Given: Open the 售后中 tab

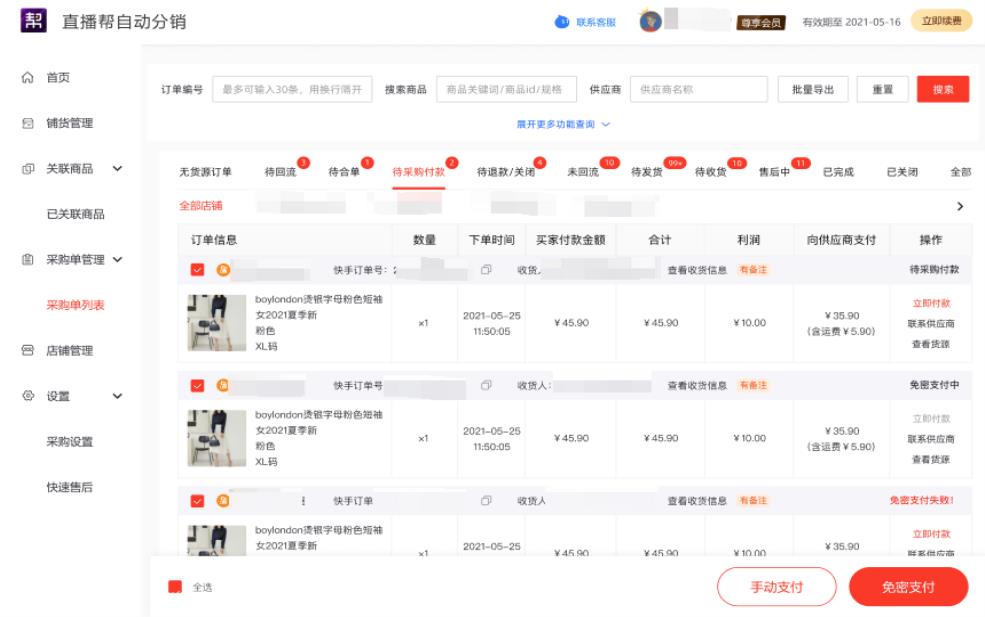Looking at the screenshot, I should (774, 172).
